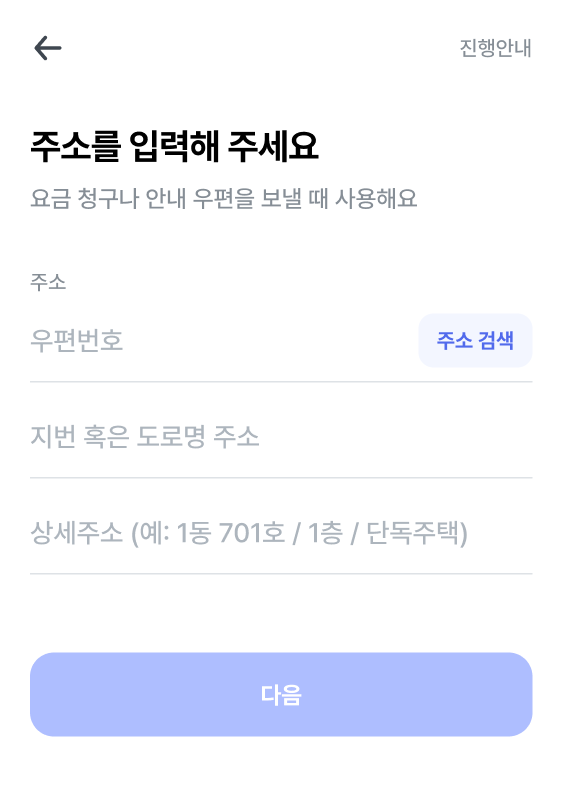This screenshot has width=563, height=797.
Task: Click the field showing 1동 701호 example
Action: click(x=281, y=533)
